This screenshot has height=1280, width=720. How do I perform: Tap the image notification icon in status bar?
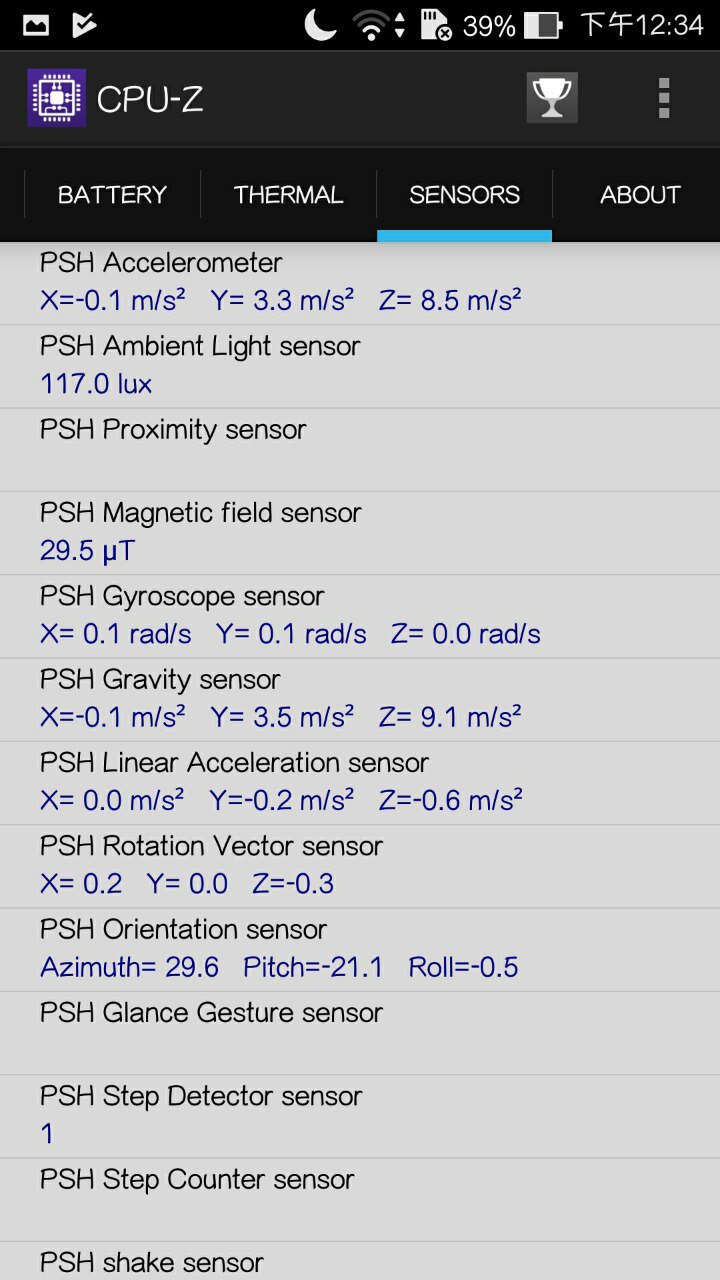(x=36, y=25)
